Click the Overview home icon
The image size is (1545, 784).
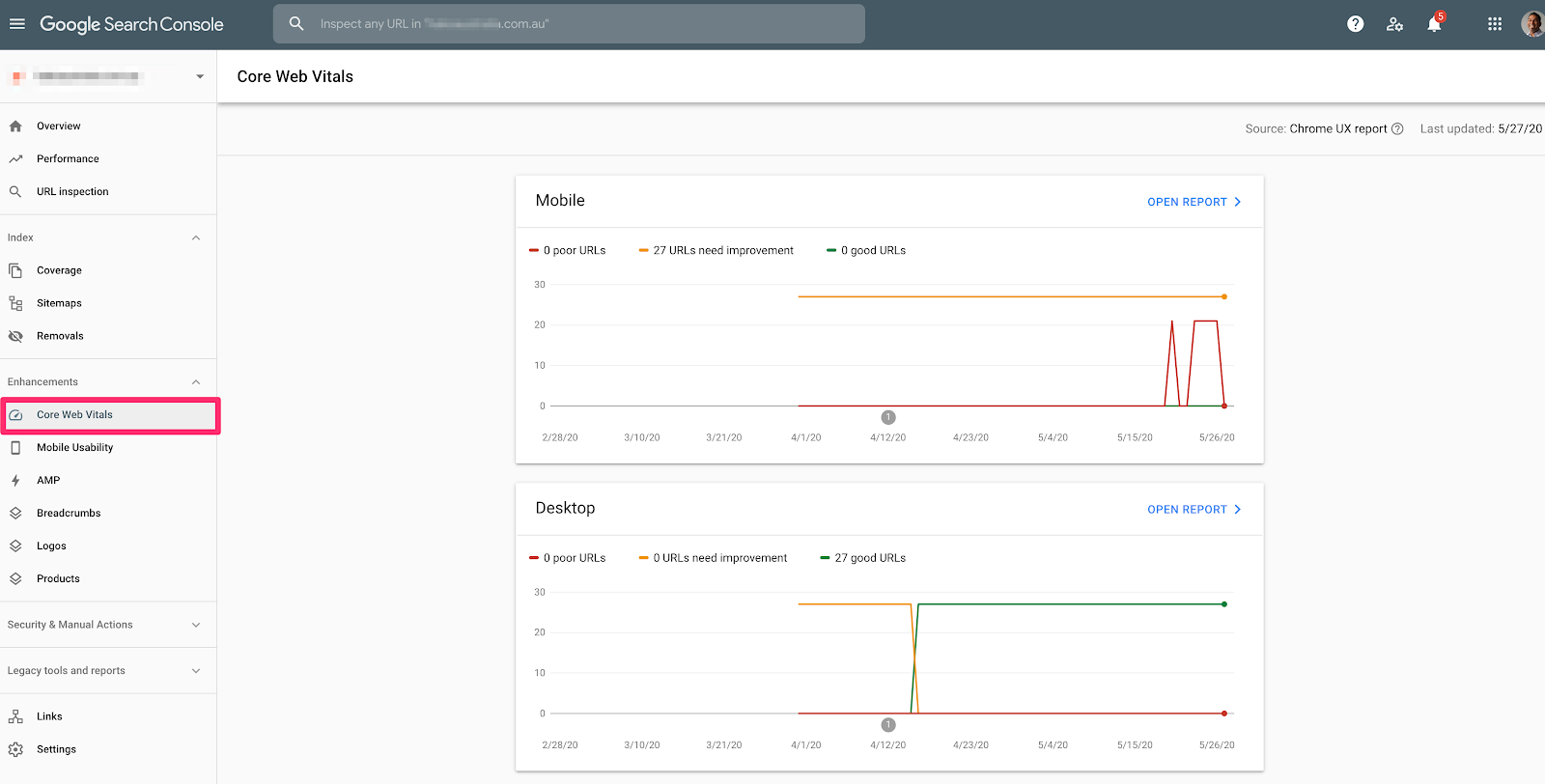pyautogui.click(x=15, y=126)
